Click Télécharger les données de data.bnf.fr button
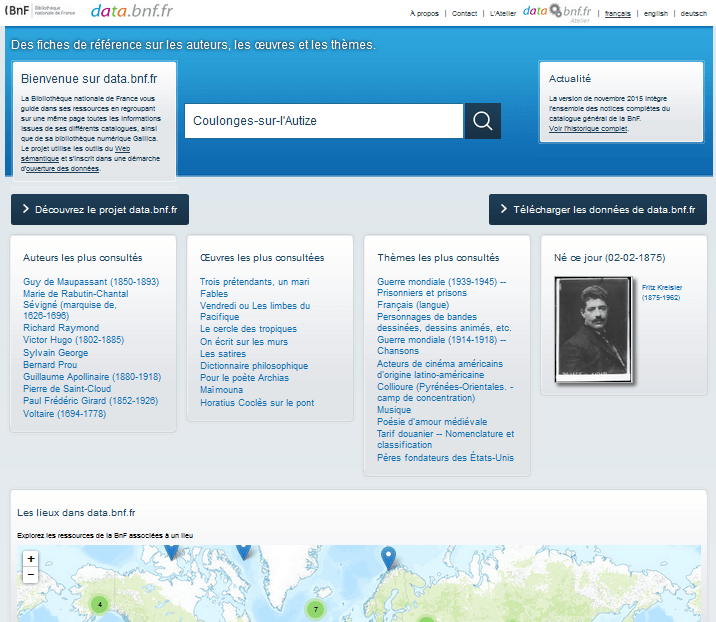 (x=598, y=210)
